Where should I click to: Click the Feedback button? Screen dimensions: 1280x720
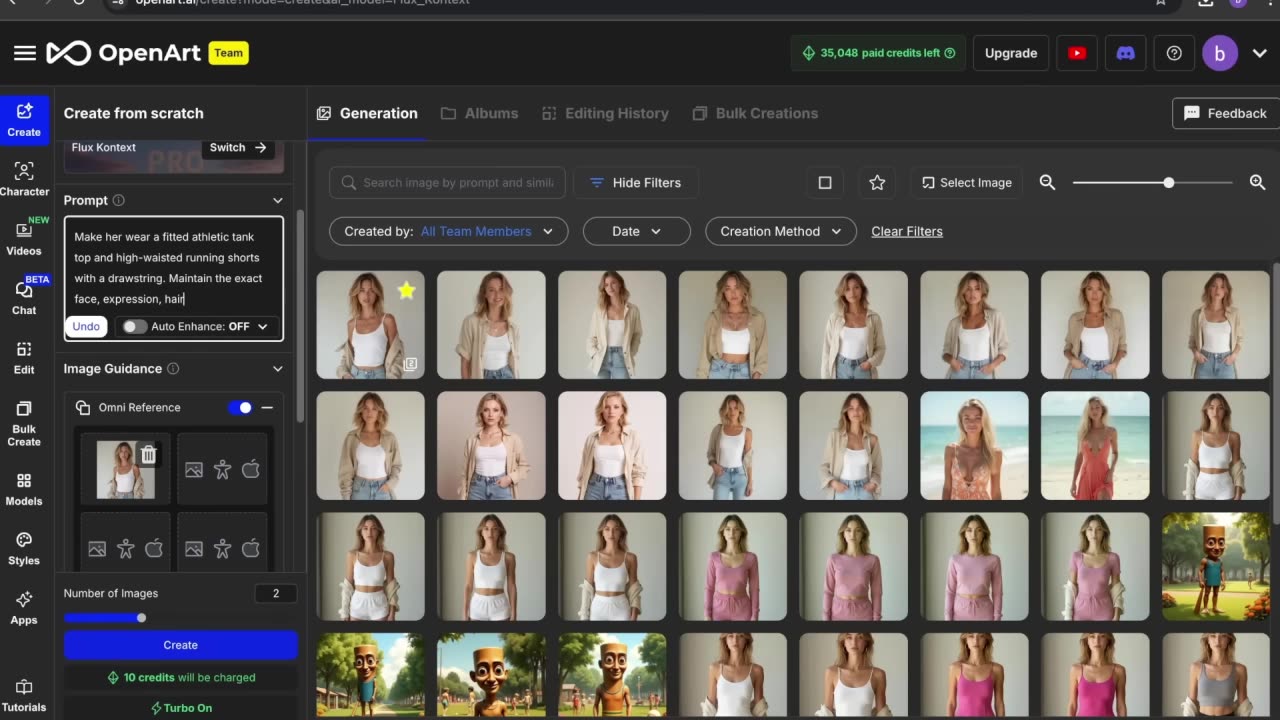click(x=1225, y=113)
